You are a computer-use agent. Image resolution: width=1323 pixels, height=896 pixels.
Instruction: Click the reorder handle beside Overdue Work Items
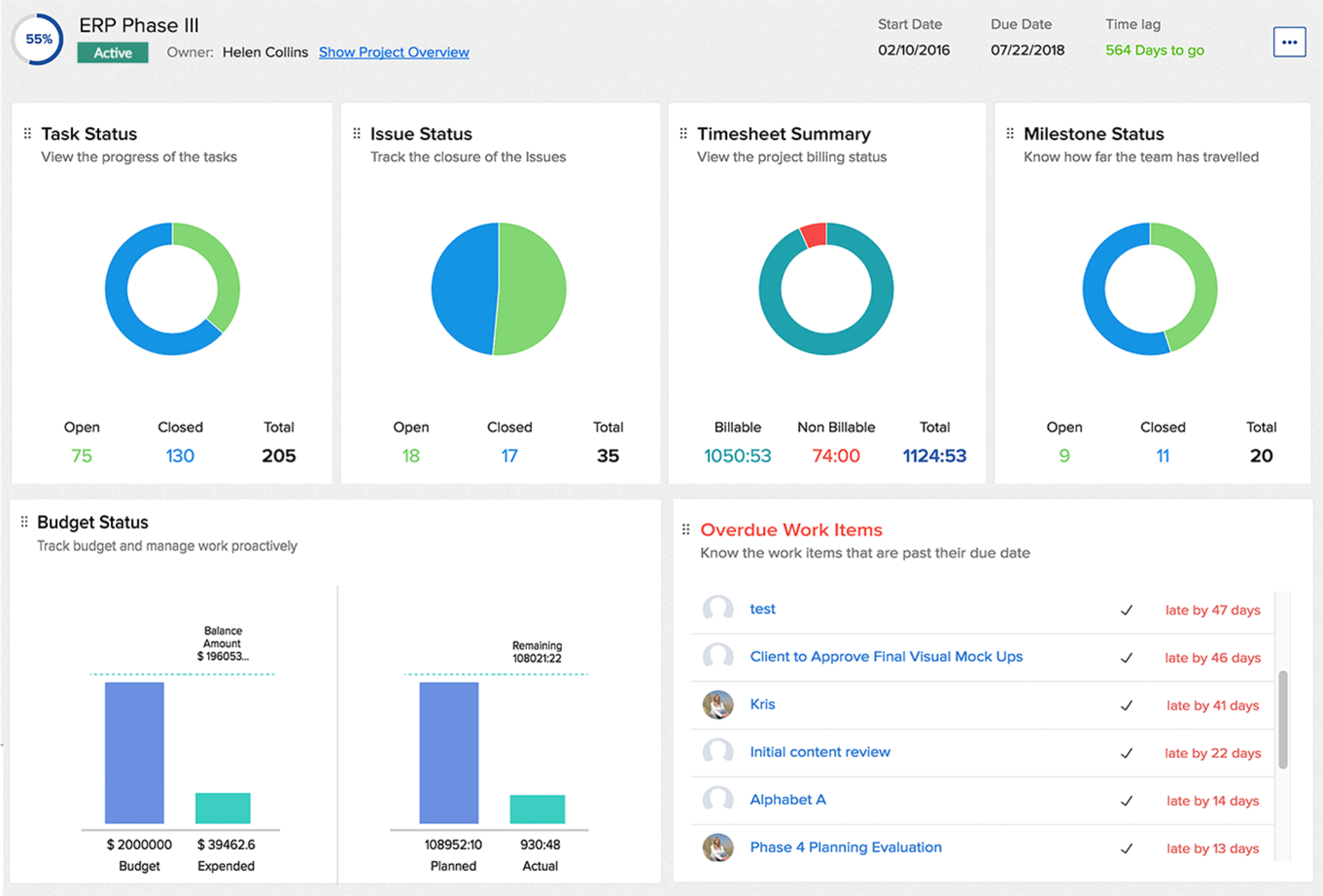click(x=686, y=529)
